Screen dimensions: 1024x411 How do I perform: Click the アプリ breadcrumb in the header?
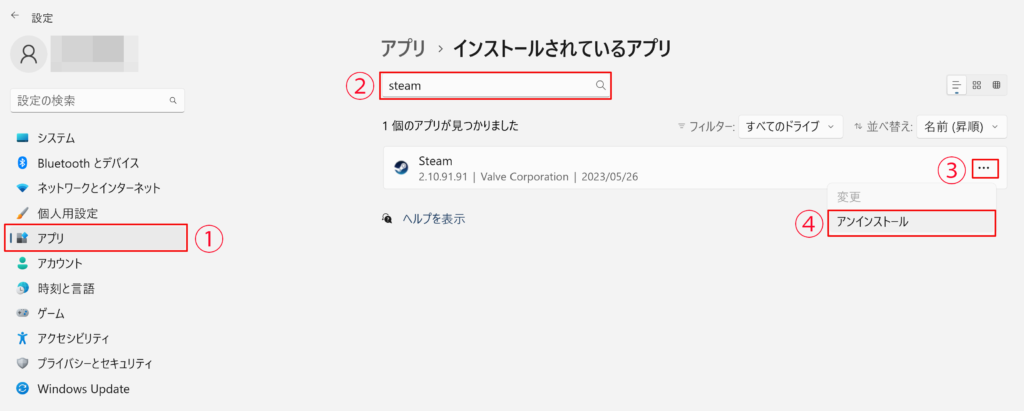[404, 47]
